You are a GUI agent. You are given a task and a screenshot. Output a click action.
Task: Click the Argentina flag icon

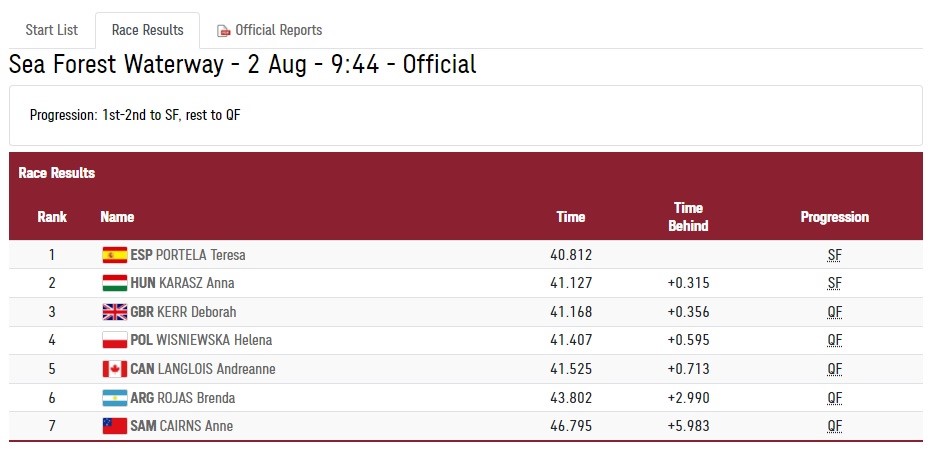click(x=114, y=398)
